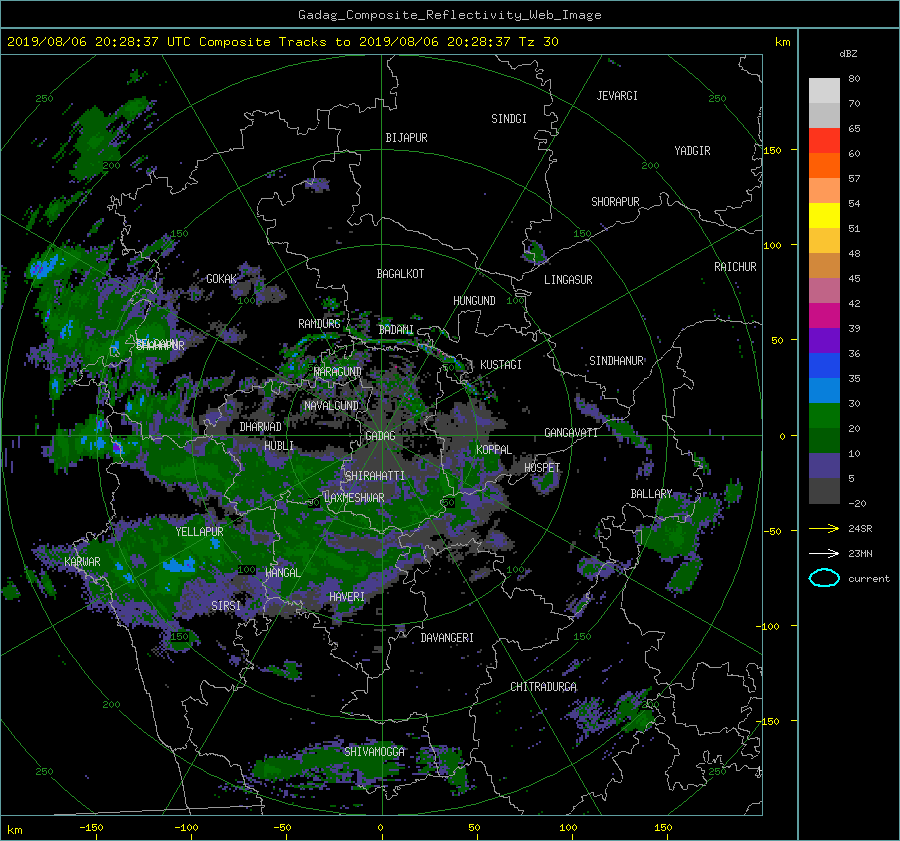
Task: Click the CHITRADURGA city label
Action: click(544, 687)
